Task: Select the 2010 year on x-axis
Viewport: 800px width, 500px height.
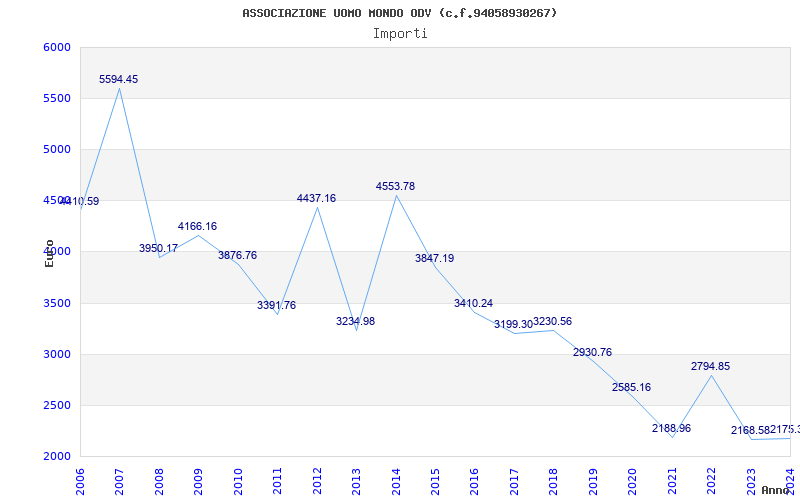Action: (x=238, y=482)
